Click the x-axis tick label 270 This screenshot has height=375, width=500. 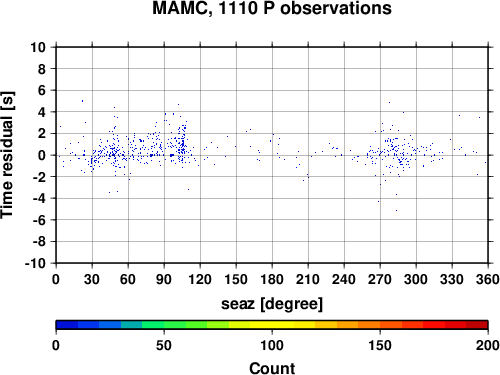click(380, 279)
